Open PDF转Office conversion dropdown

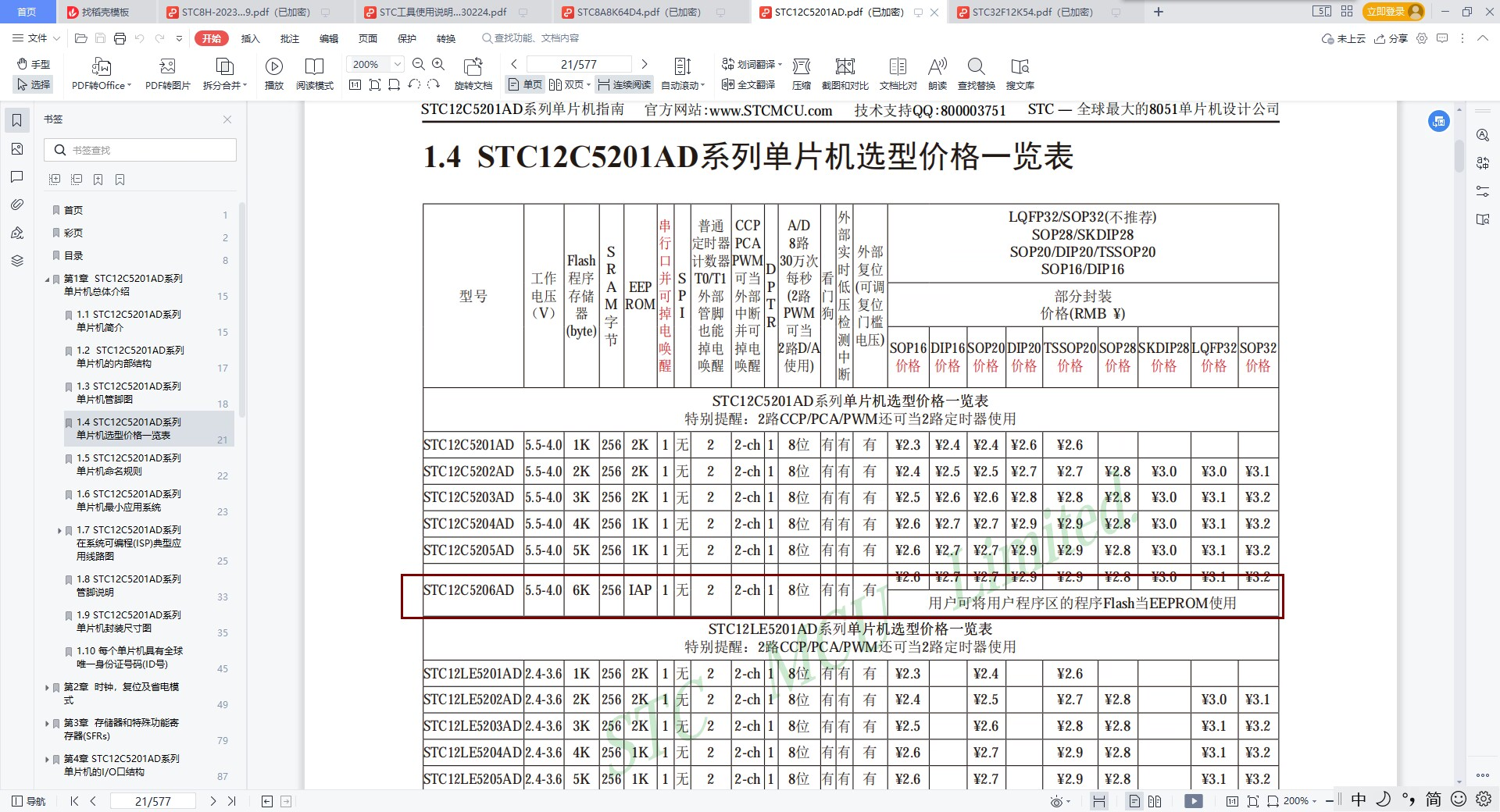tap(102, 74)
